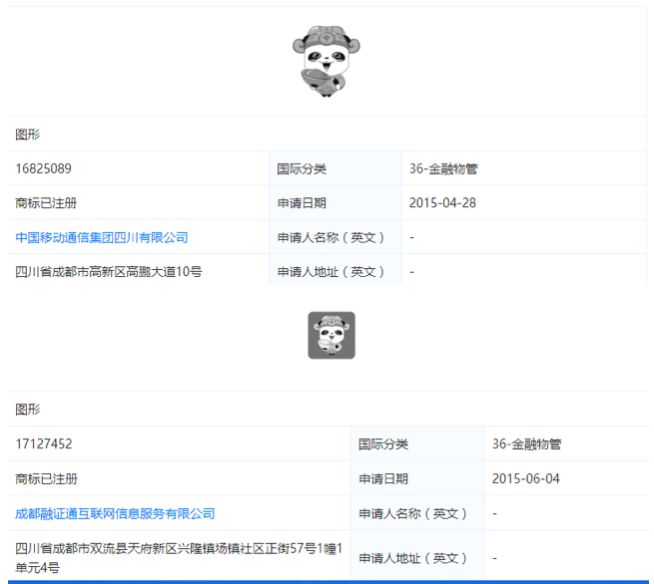Select 36-金融物管 in record 16825089

443,169
